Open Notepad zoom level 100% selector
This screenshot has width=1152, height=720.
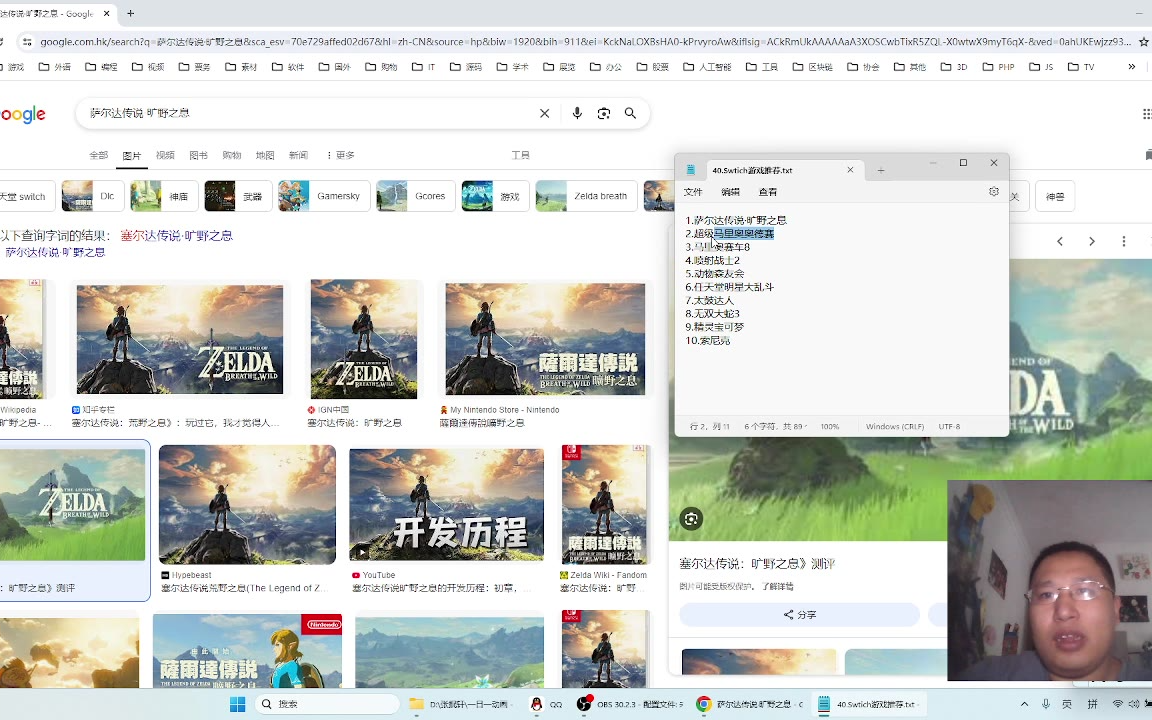(829, 426)
